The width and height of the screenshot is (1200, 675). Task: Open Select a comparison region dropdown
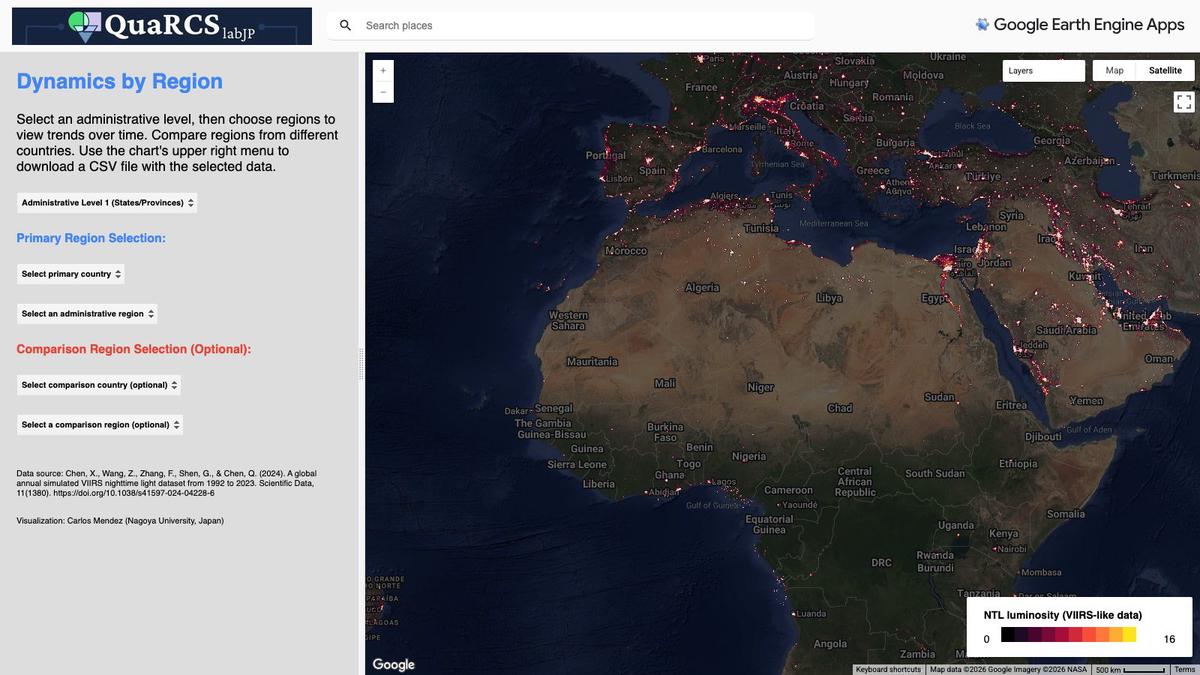point(100,425)
